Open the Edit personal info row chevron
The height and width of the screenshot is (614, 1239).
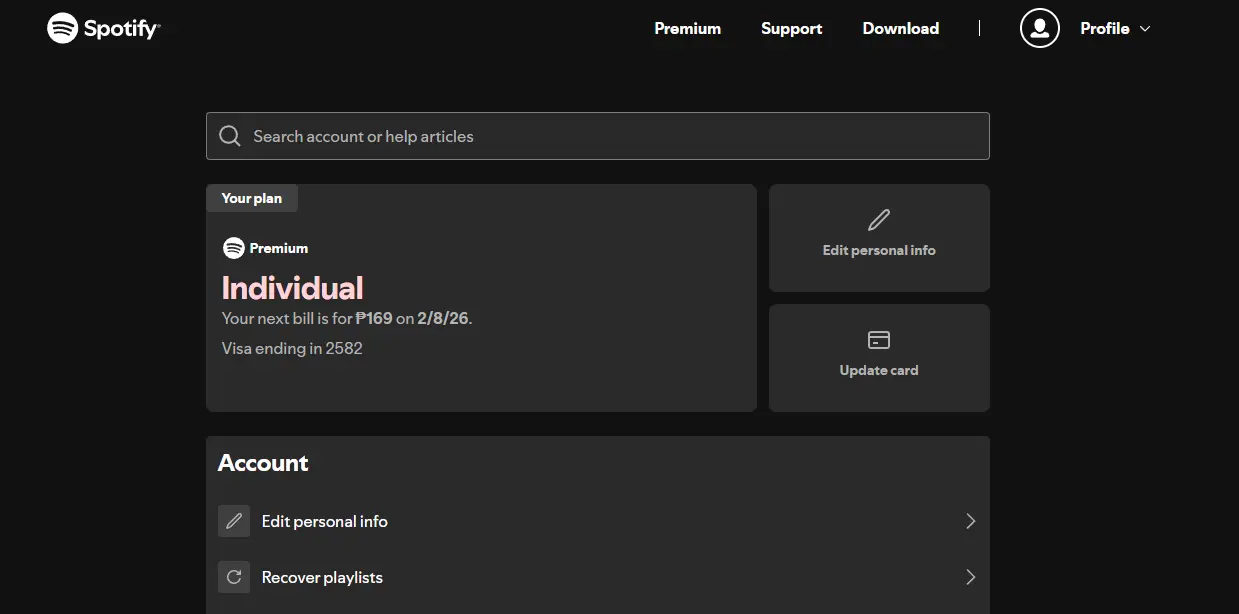970,521
